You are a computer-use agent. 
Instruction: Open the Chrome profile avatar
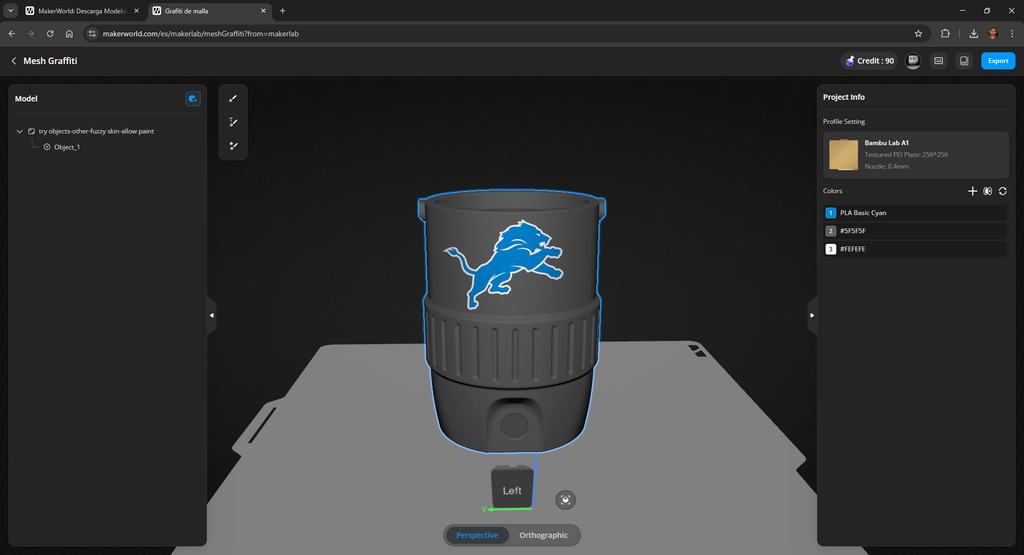click(993, 33)
